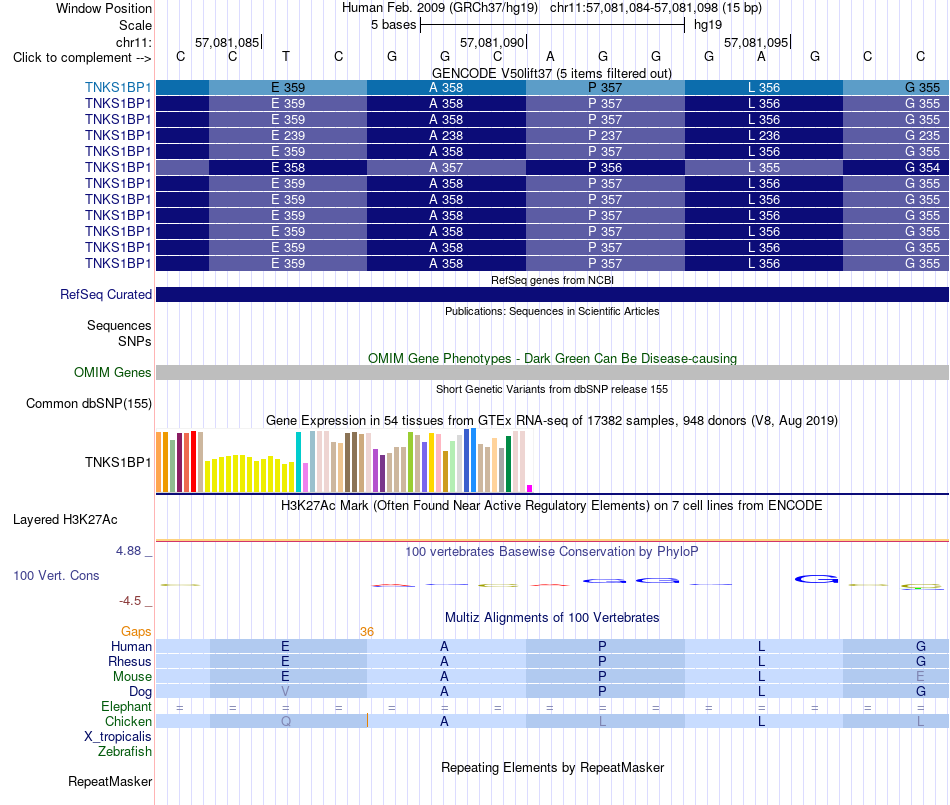950x805 pixels.
Task: Click the A 238 codon block
Action: point(446,136)
